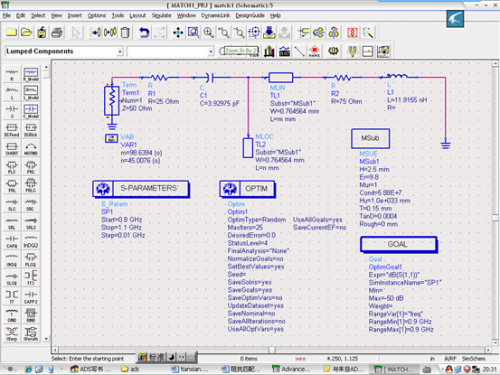Open the File menu

7,15
